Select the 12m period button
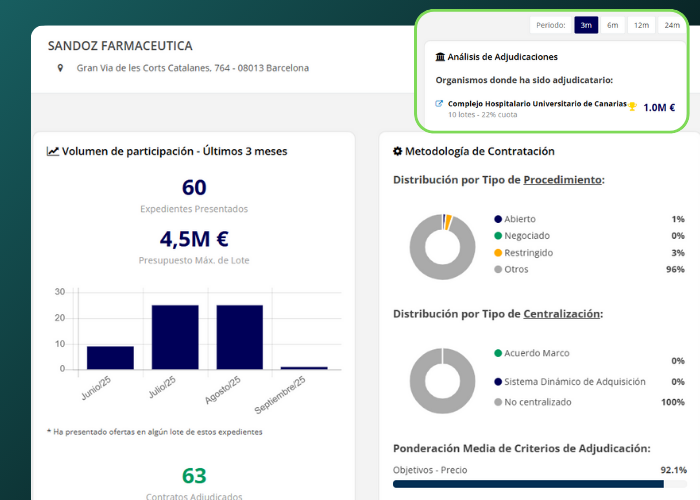This screenshot has height=500, width=700. (641, 25)
